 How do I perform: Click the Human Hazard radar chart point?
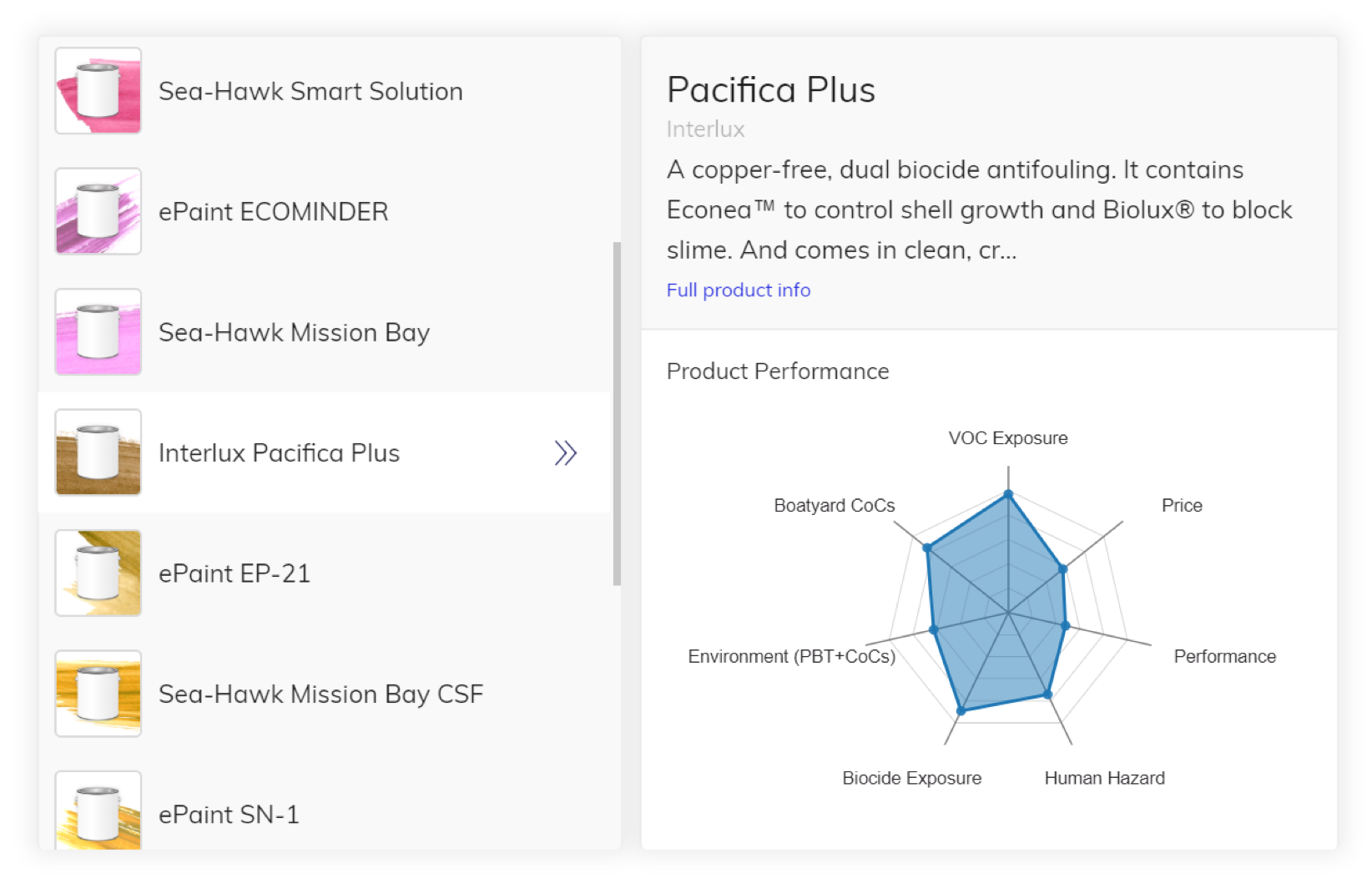pyautogui.click(x=1048, y=694)
